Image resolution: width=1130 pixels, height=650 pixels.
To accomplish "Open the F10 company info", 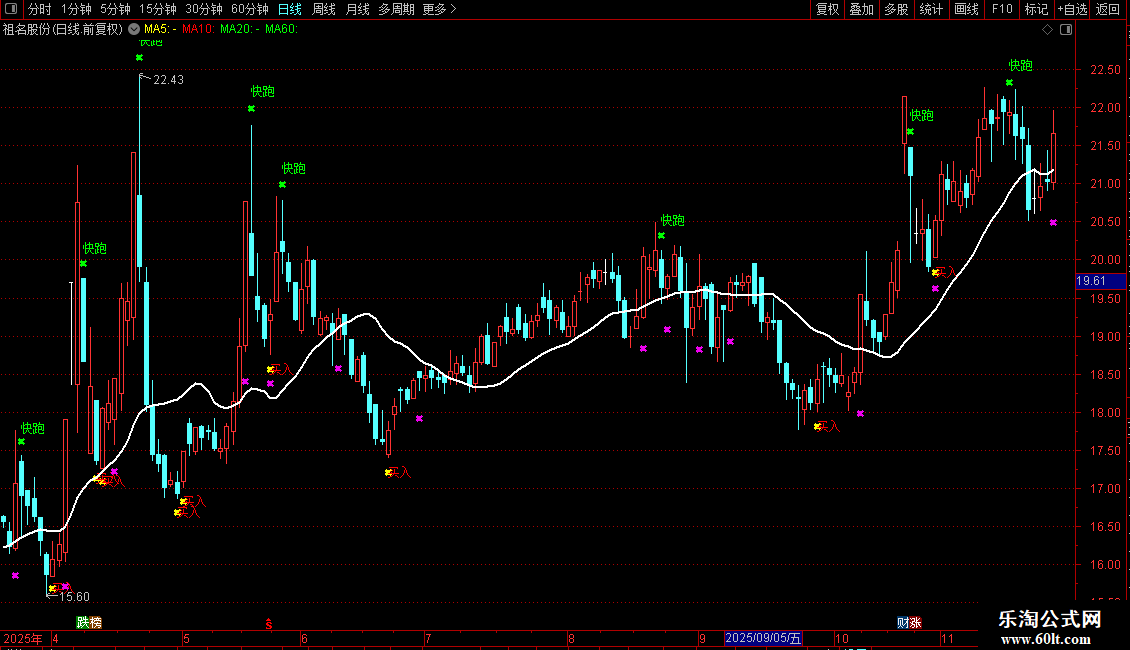I will click(1002, 9).
